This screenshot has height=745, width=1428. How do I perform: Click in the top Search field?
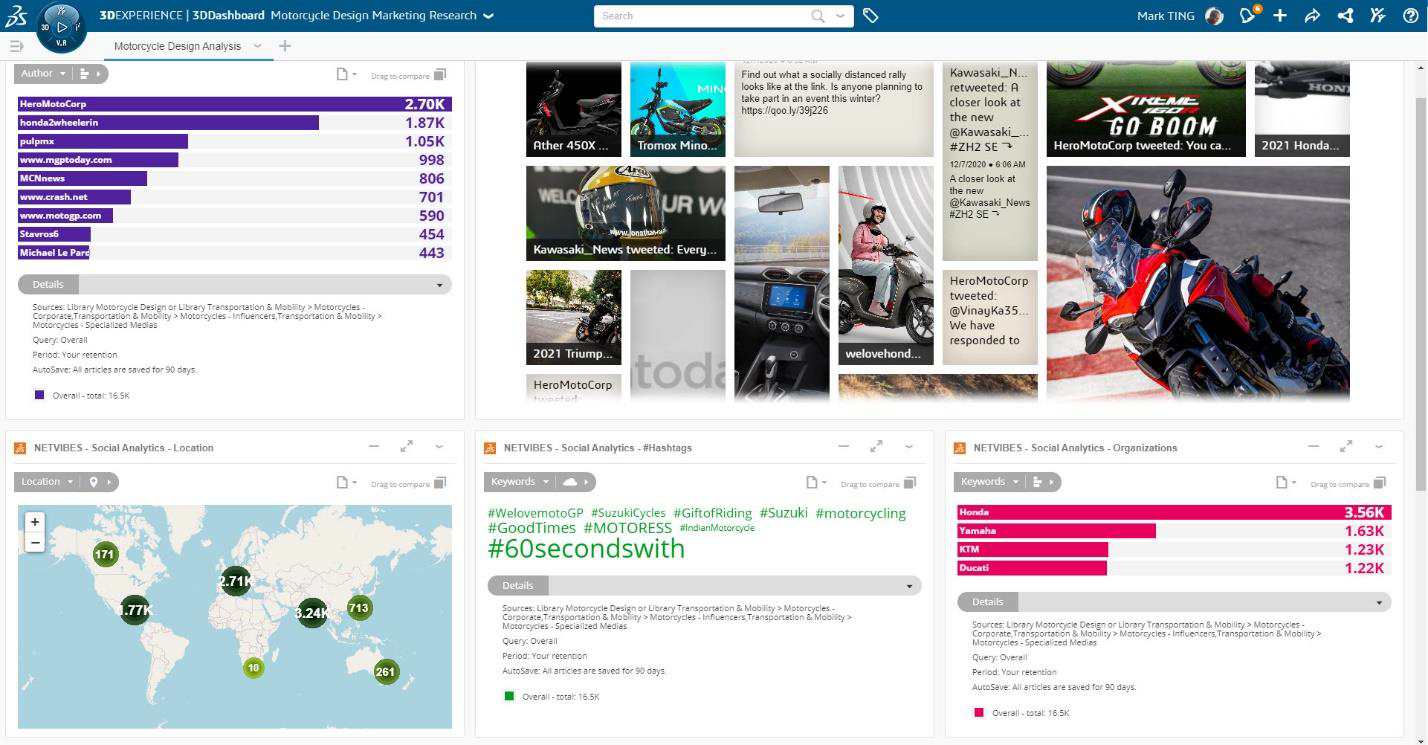tap(705, 16)
